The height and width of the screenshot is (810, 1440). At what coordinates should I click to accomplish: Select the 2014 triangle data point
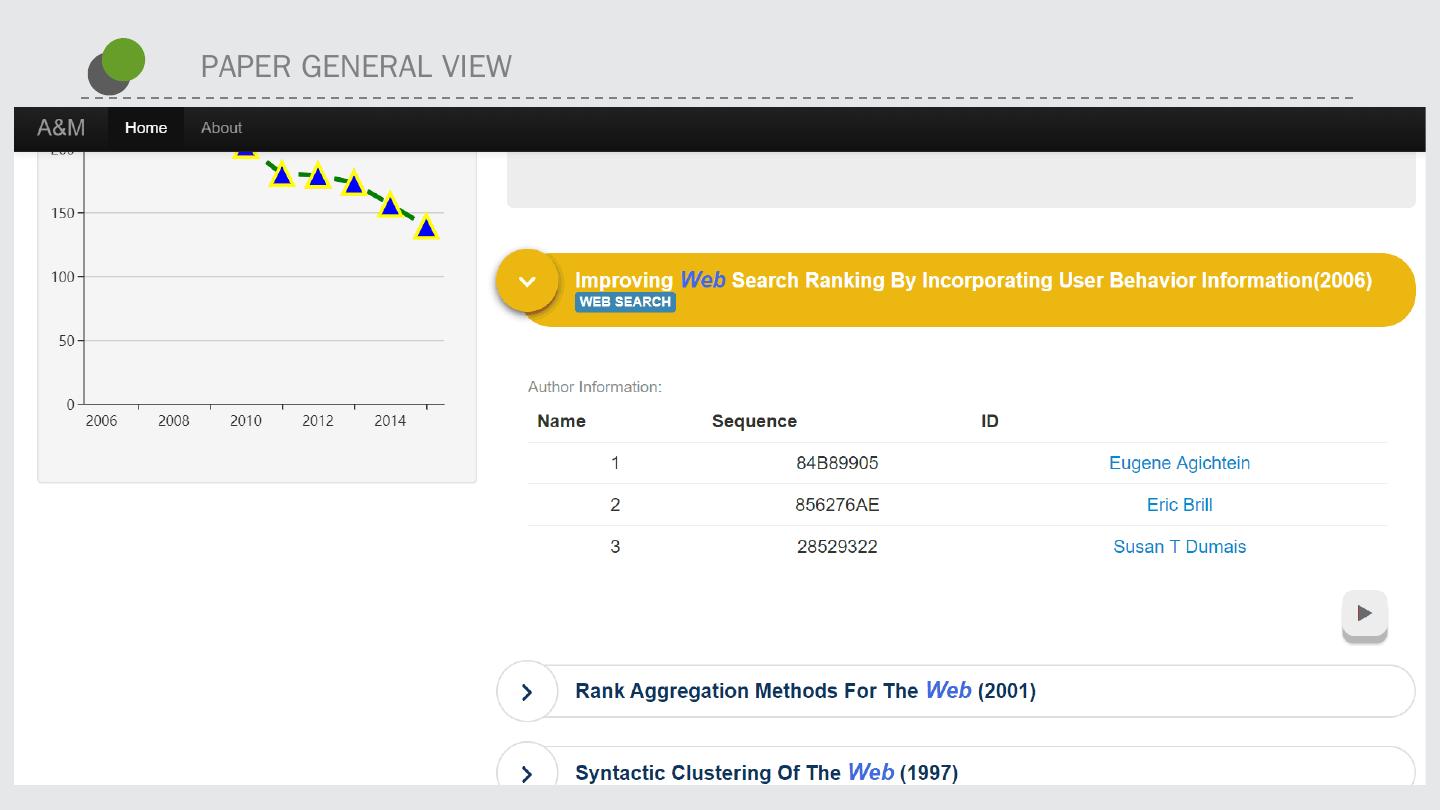[x=390, y=206]
